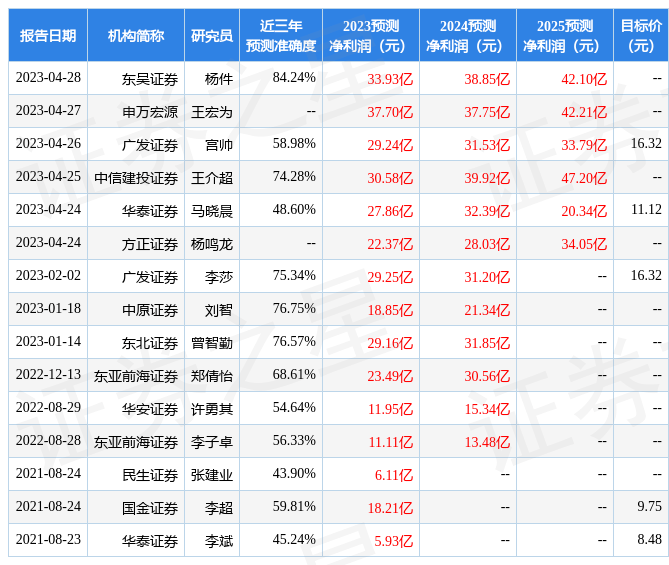Screen dimensions: 669x565
Task: Select researcher 许勇其
Action: point(212,409)
